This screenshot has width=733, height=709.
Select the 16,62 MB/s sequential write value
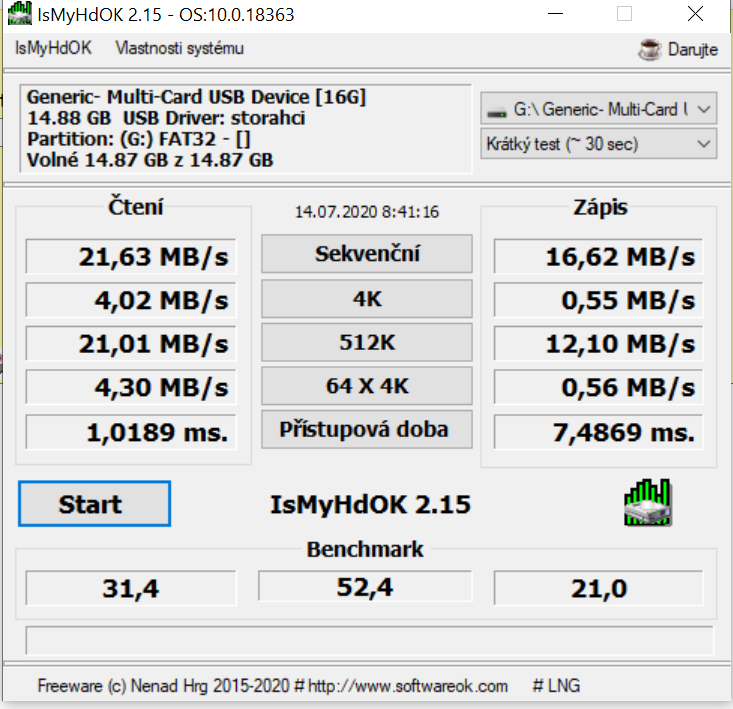point(598,256)
